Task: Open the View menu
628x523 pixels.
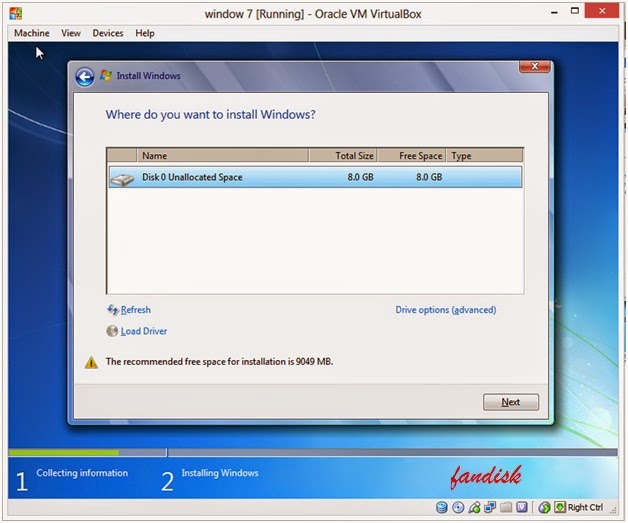Action: point(71,33)
